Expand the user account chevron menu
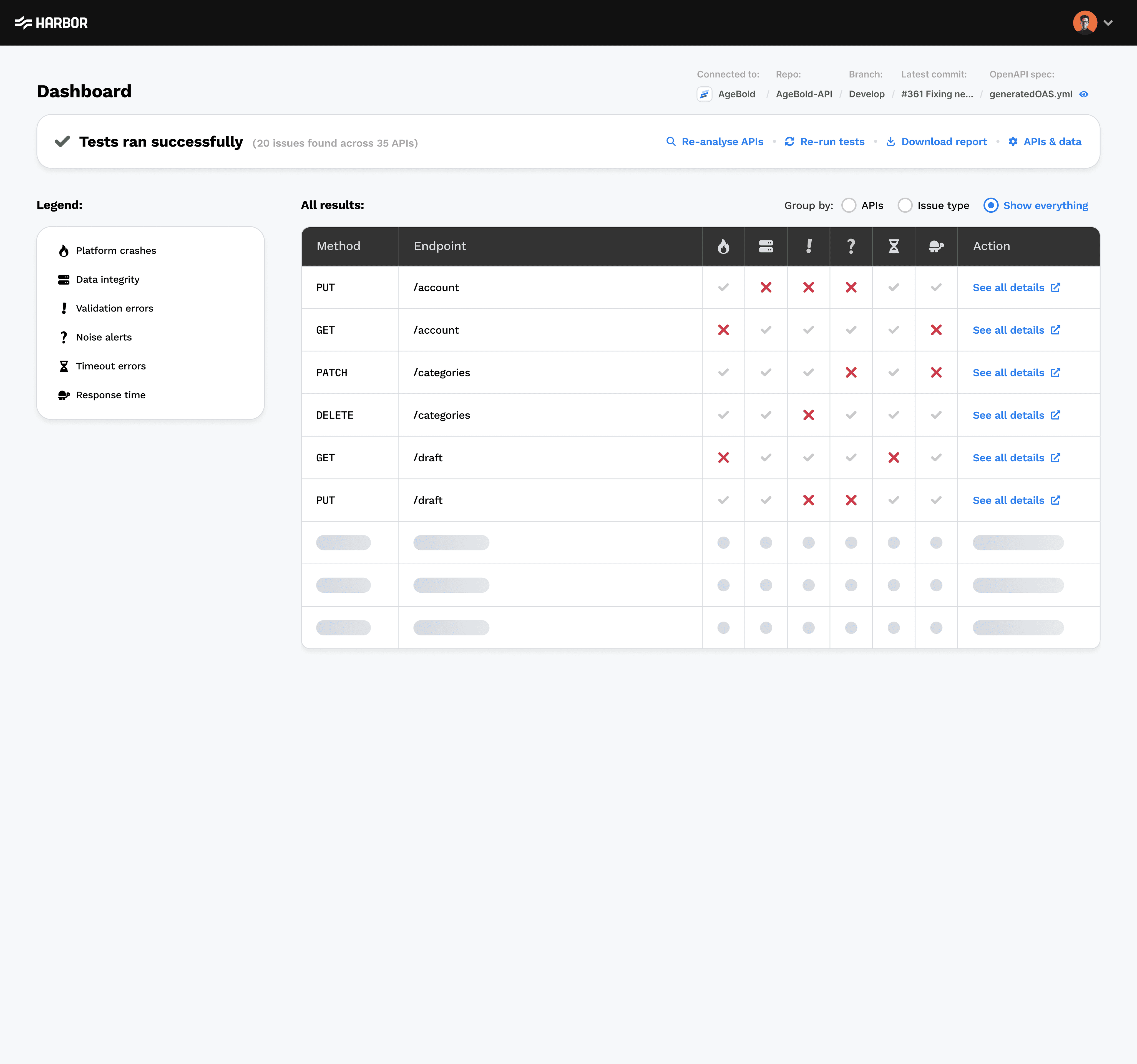Viewport: 1137px width, 1064px height. coord(1108,23)
